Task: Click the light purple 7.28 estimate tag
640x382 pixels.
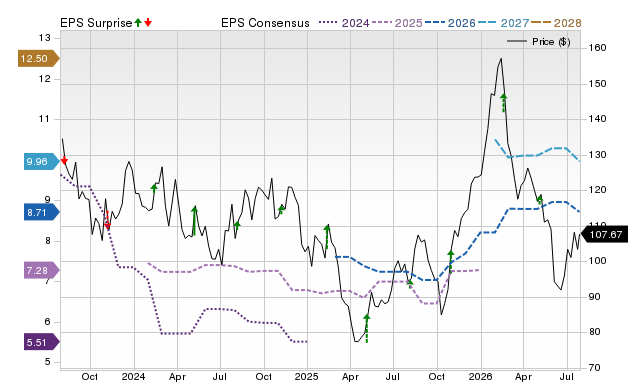Action: tap(42, 270)
